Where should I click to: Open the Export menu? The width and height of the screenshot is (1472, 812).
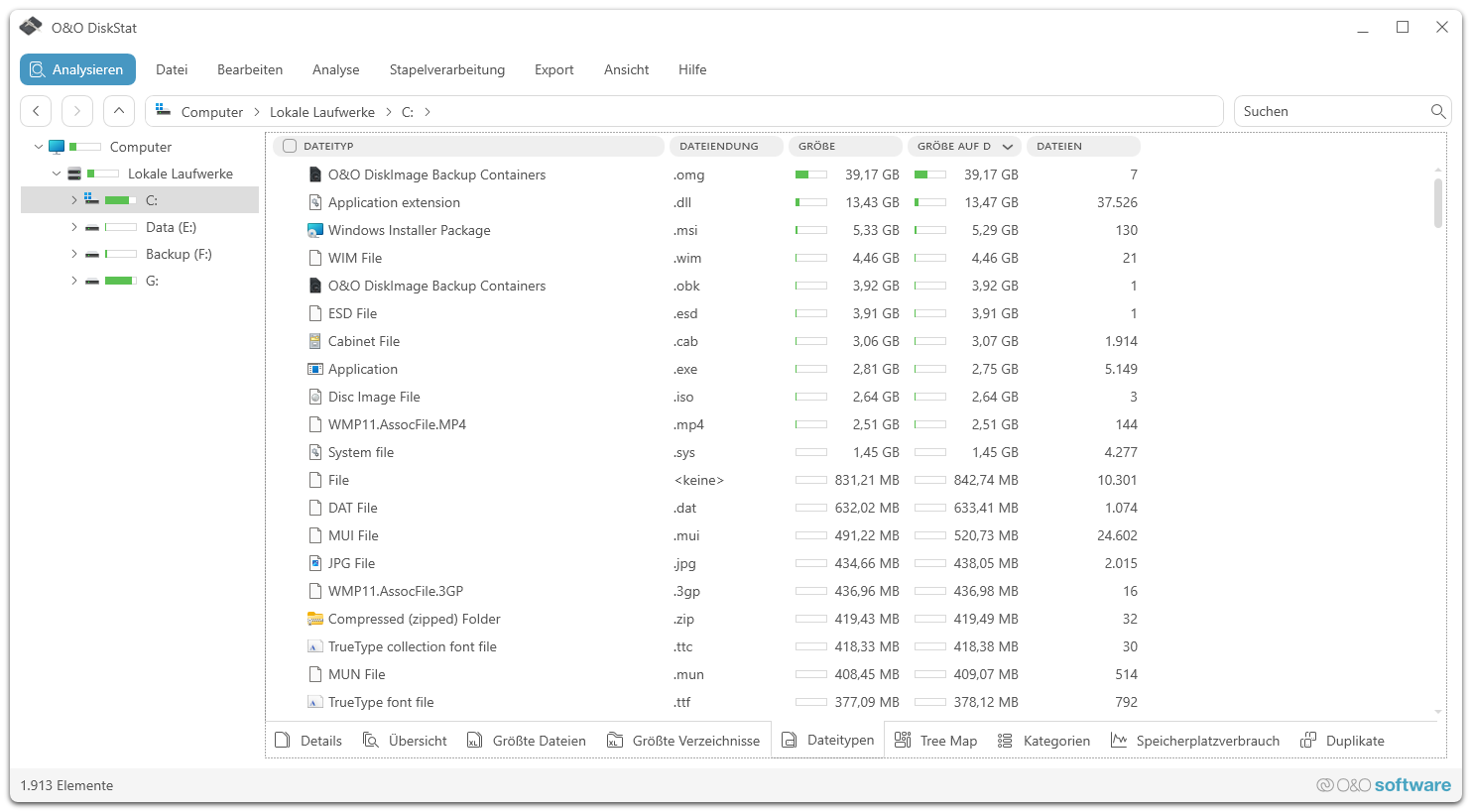(x=554, y=69)
